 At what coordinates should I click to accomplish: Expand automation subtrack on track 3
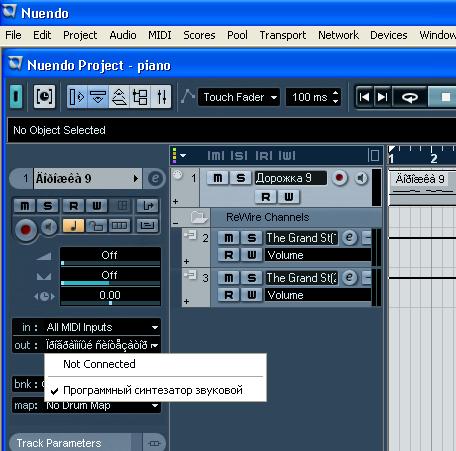tap(186, 301)
